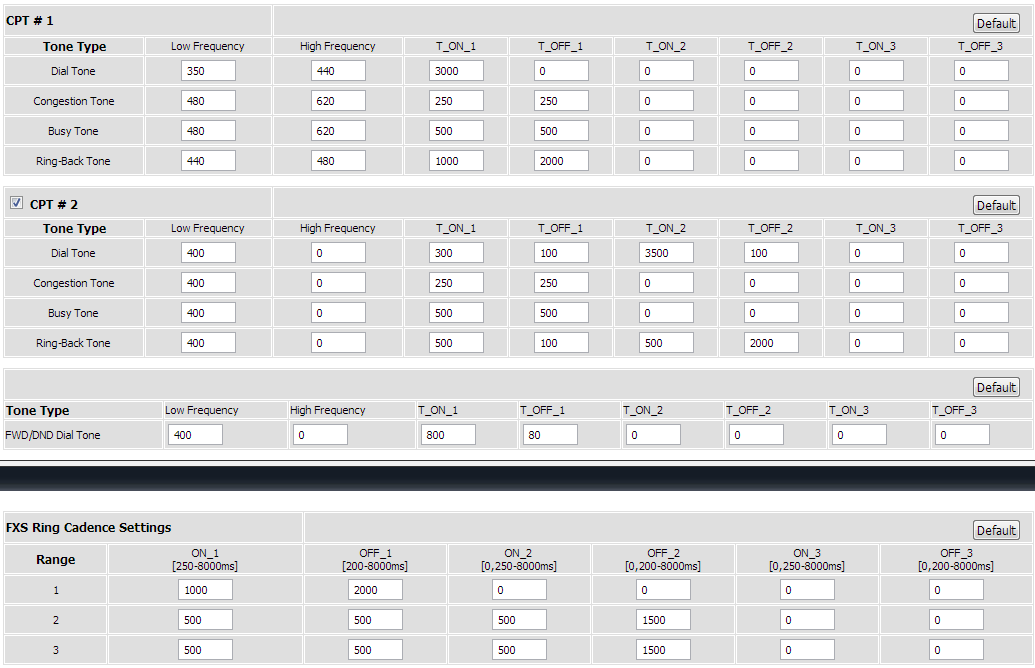Click CPT # 2 Congestion Tone Low Frequency field

tap(208, 283)
